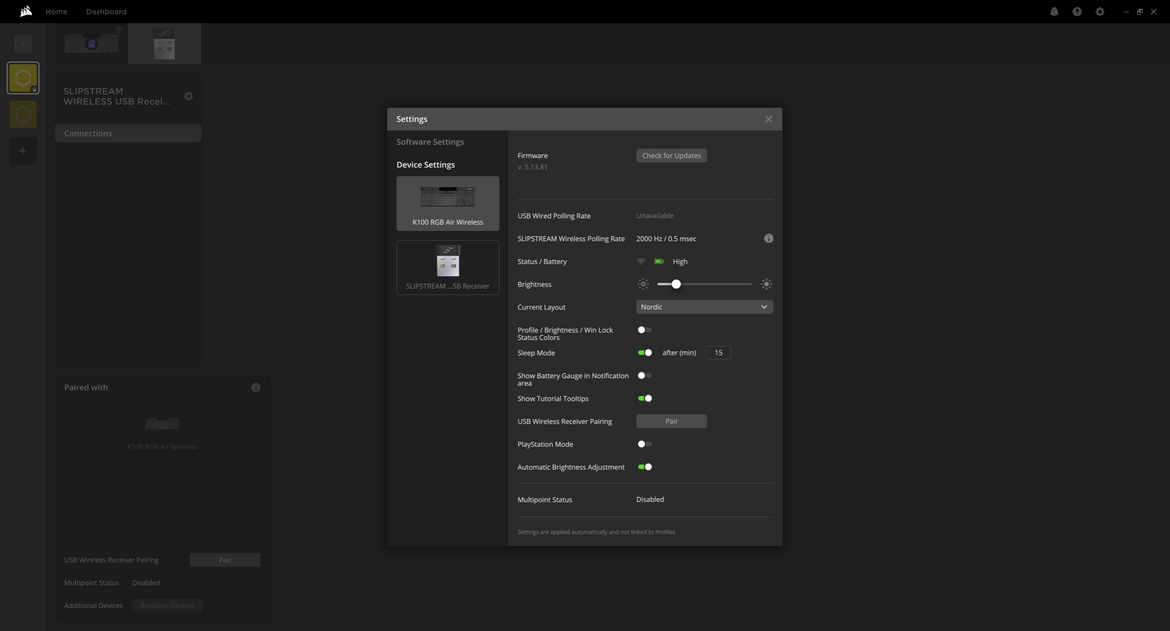
Task: Click info icon next to wireless polling rate
Action: point(769,239)
